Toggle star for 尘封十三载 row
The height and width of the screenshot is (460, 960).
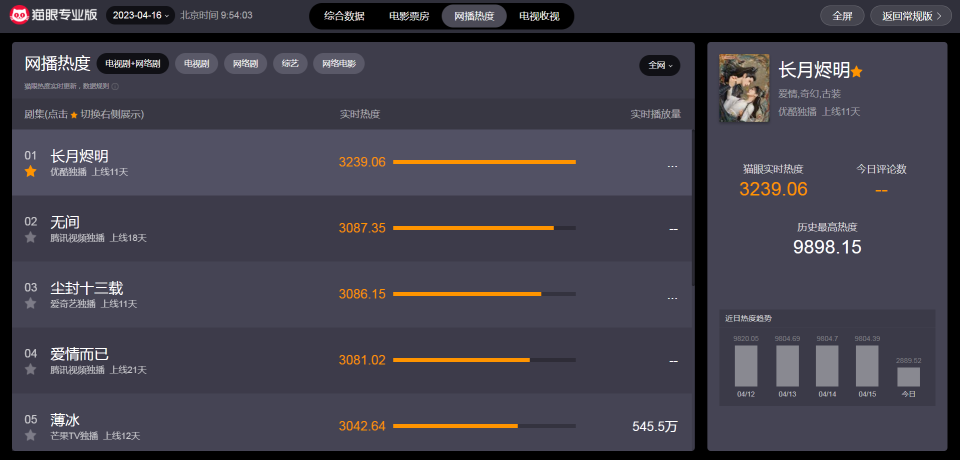pyautogui.click(x=31, y=304)
